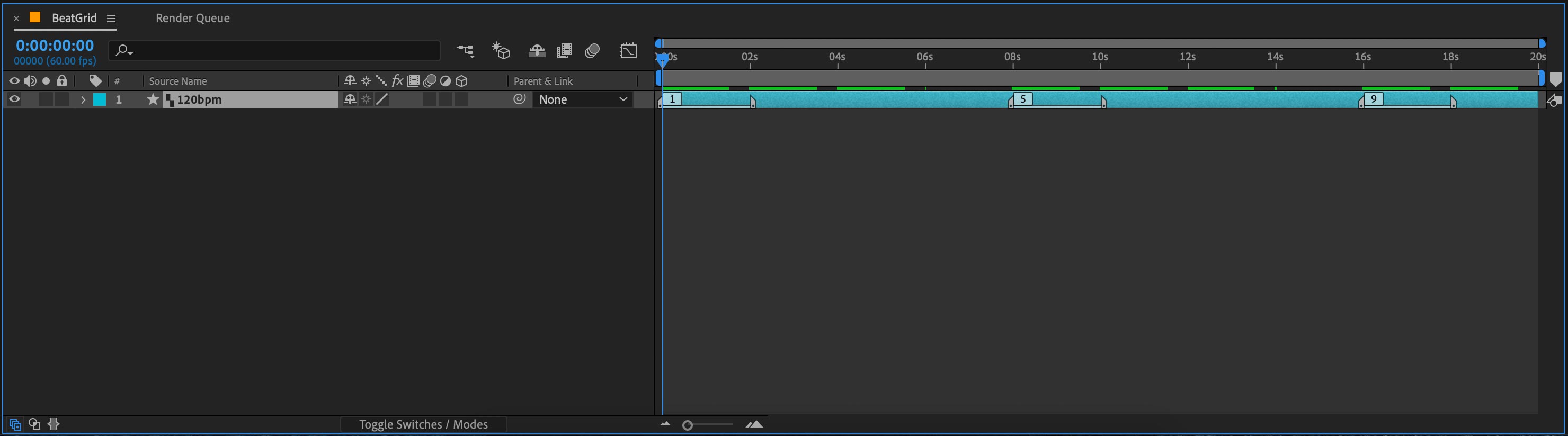Expand the 120bpm layer properties
This screenshot has width=1568, height=436.
[x=83, y=99]
